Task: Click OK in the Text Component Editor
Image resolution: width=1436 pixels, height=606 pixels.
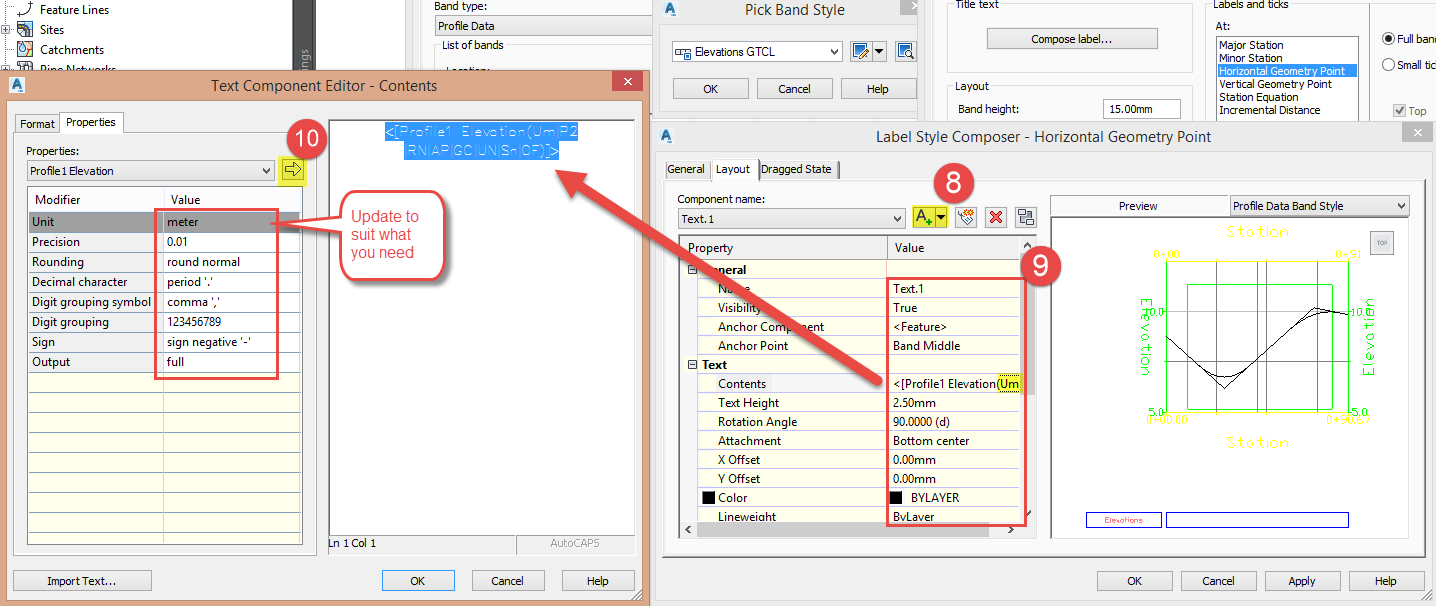Action: point(418,581)
